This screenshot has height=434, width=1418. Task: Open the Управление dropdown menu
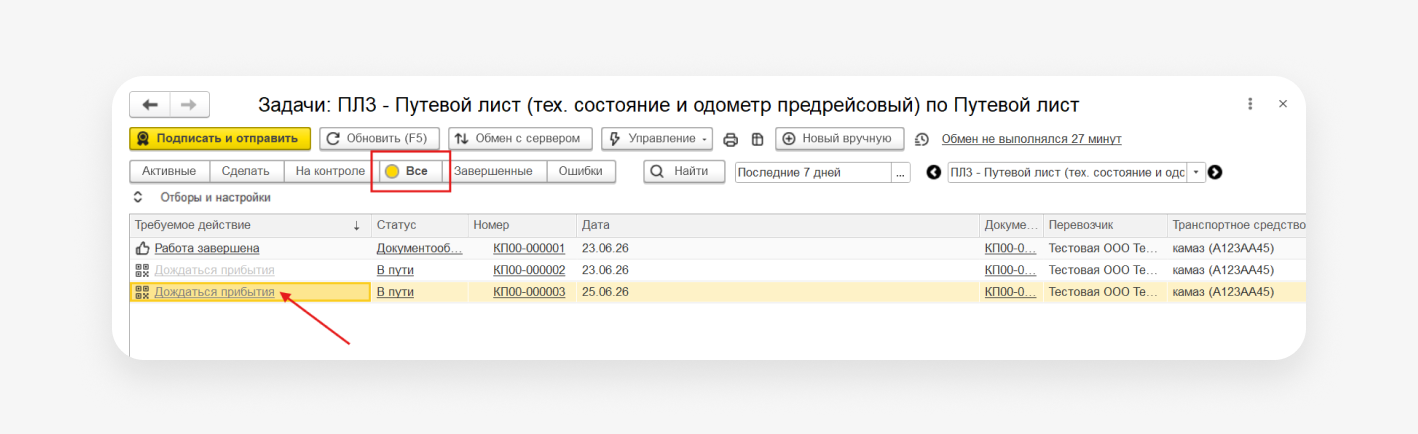(657, 138)
